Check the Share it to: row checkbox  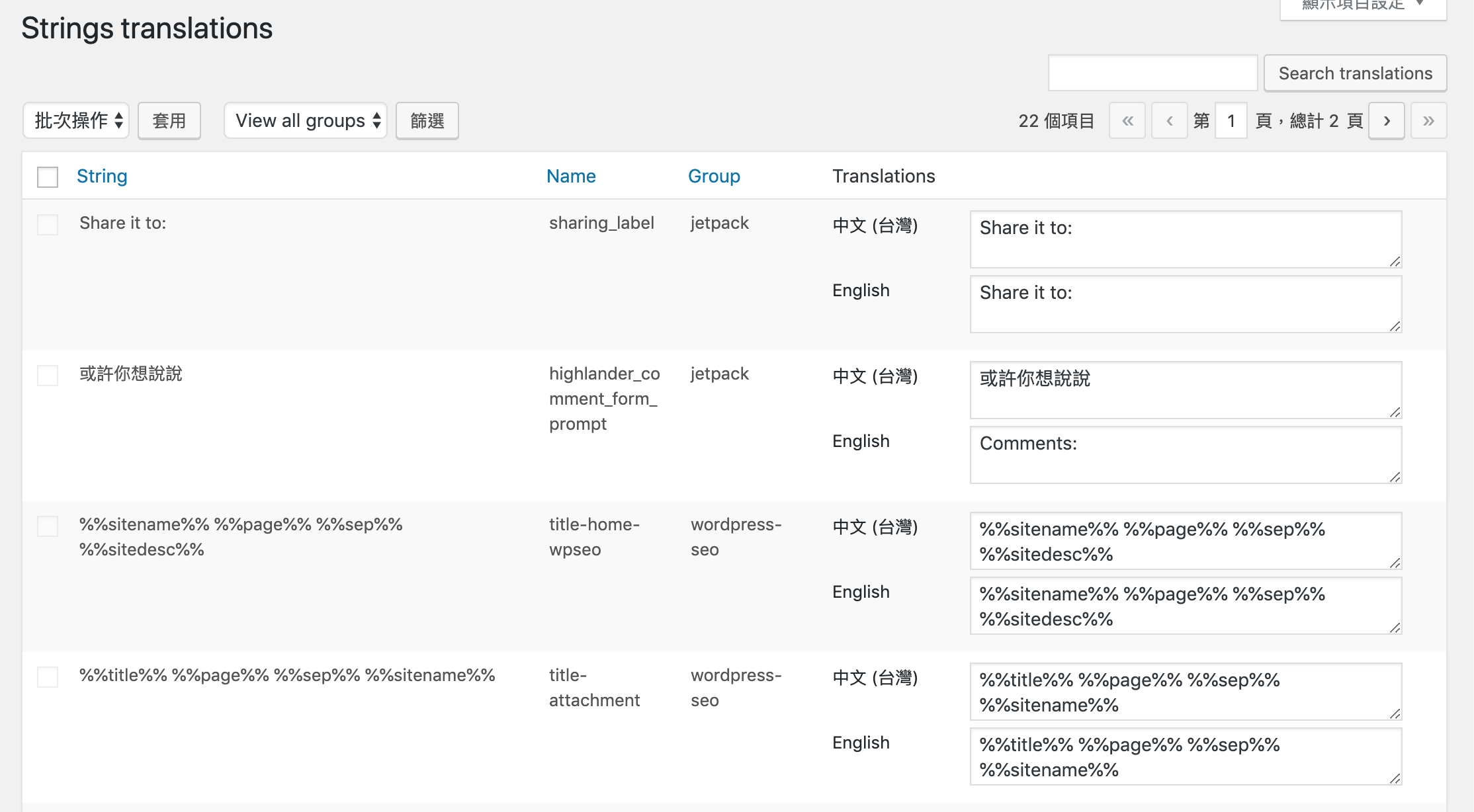48,224
